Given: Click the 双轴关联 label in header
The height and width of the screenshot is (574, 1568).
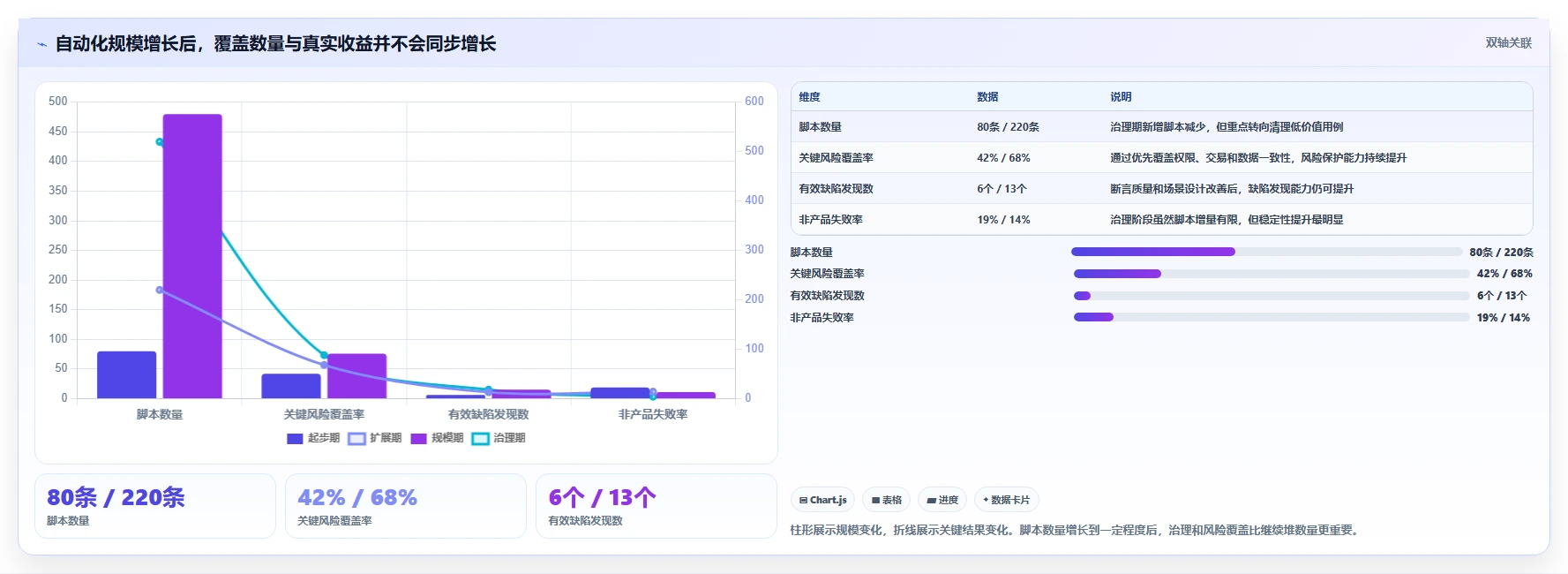Looking at the screenshot, I should [1508, 43].
